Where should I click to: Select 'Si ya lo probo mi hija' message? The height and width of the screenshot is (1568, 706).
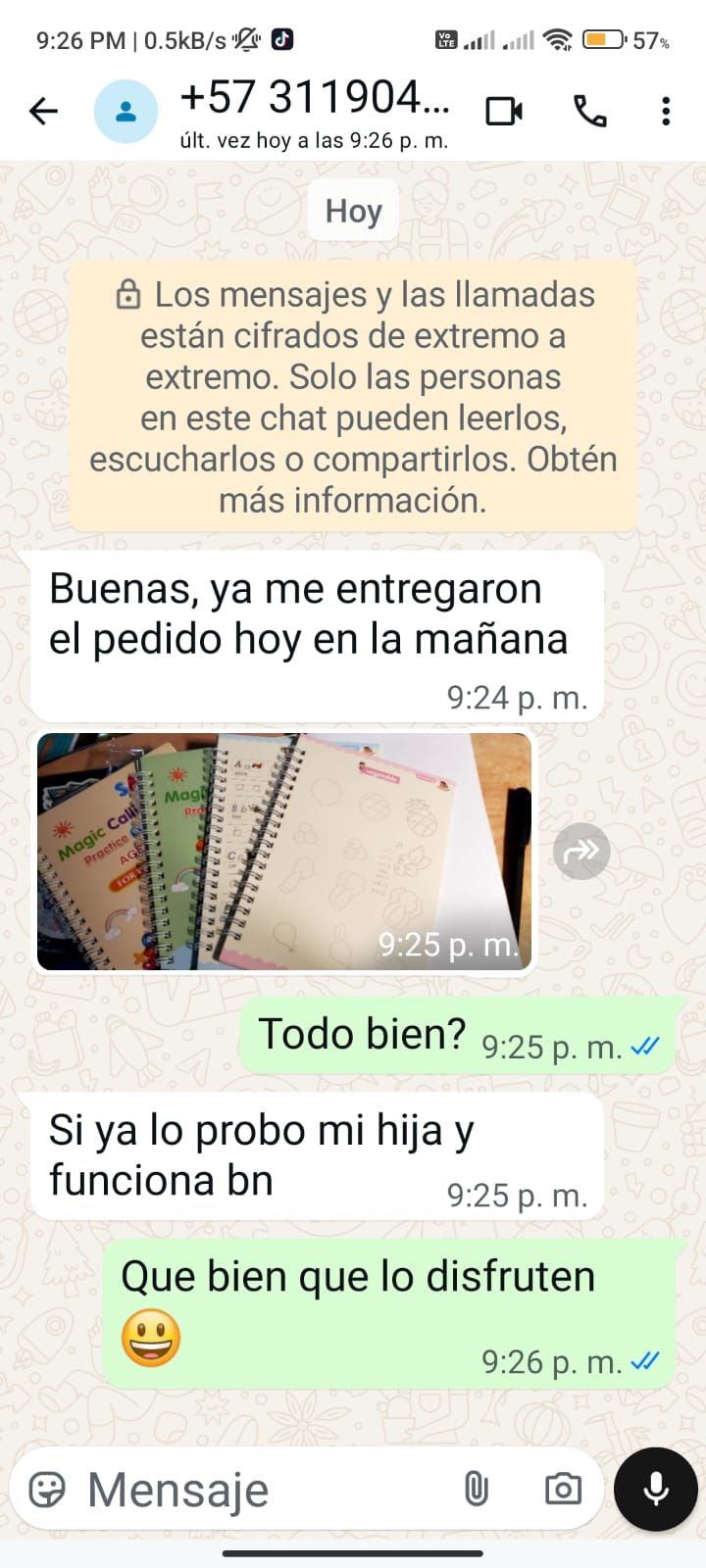pyautogui.click(x=317, y=1156)
